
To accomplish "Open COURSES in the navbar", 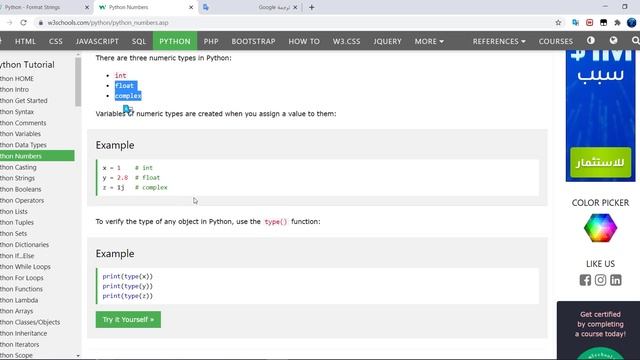I will (556, 41).
